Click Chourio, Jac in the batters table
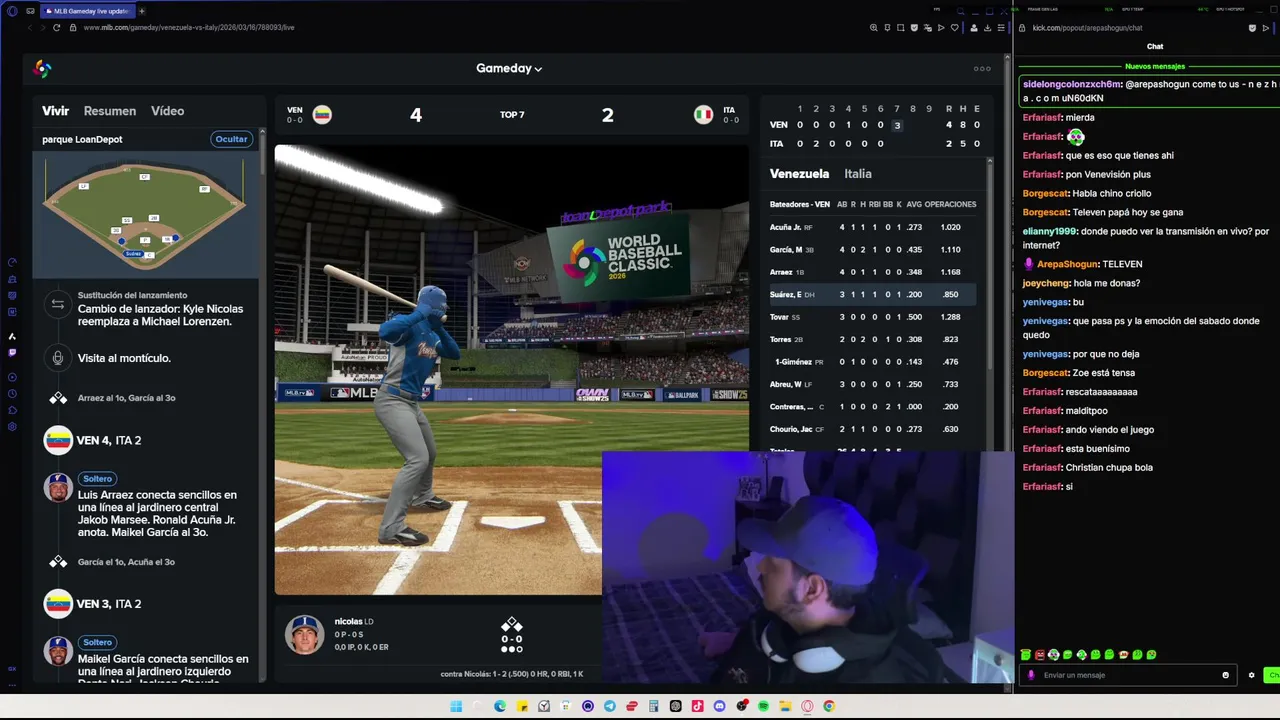Screen dimensions: 1280x720 click(x=789, y=429)
